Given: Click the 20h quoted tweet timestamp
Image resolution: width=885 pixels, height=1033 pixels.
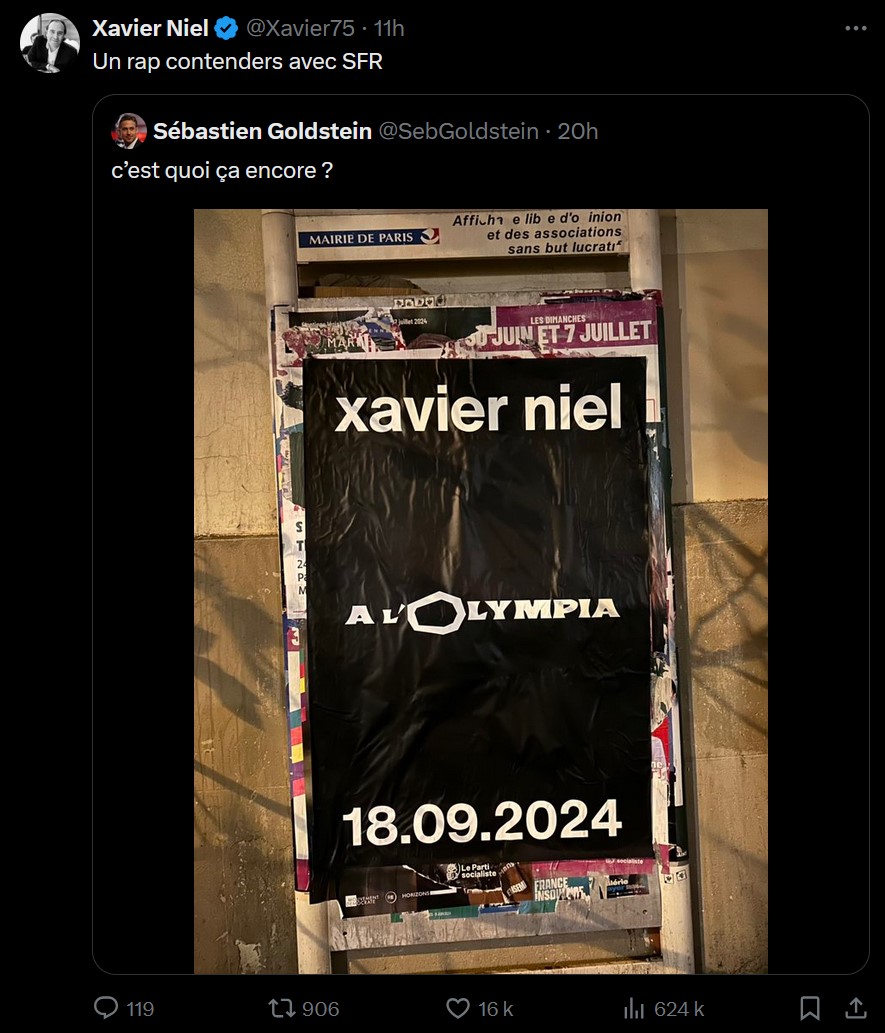Looking at the screenshot, I should click(578, 131).
